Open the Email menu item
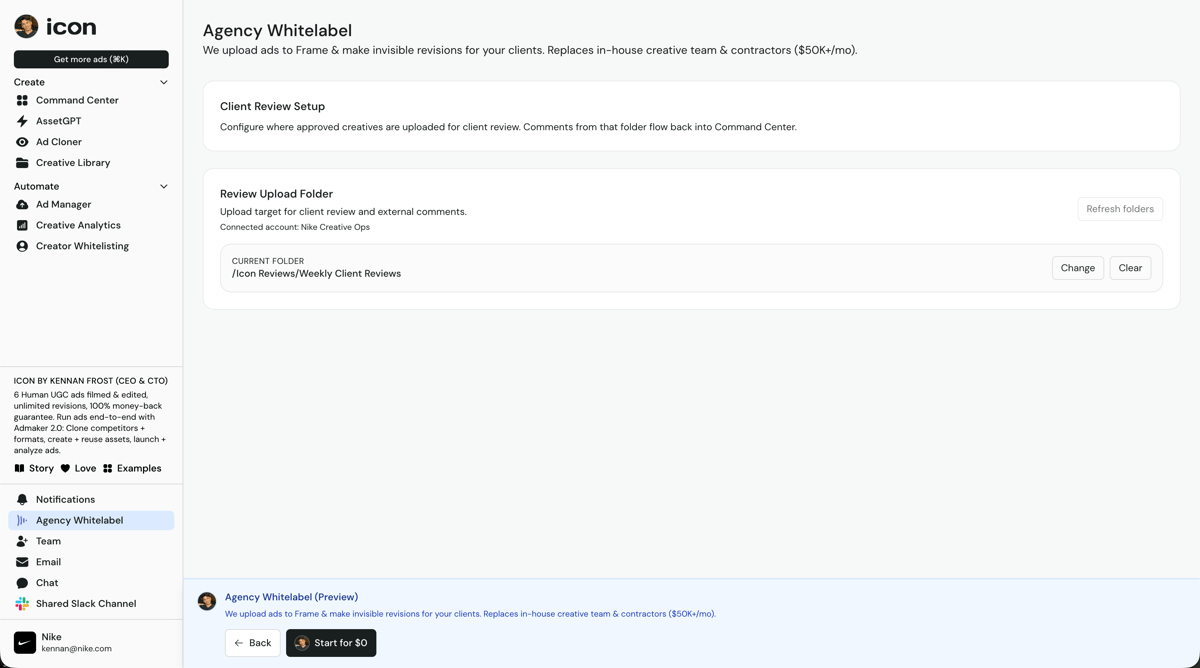Screen dimensions: 1200x668 tap(48, 562)
